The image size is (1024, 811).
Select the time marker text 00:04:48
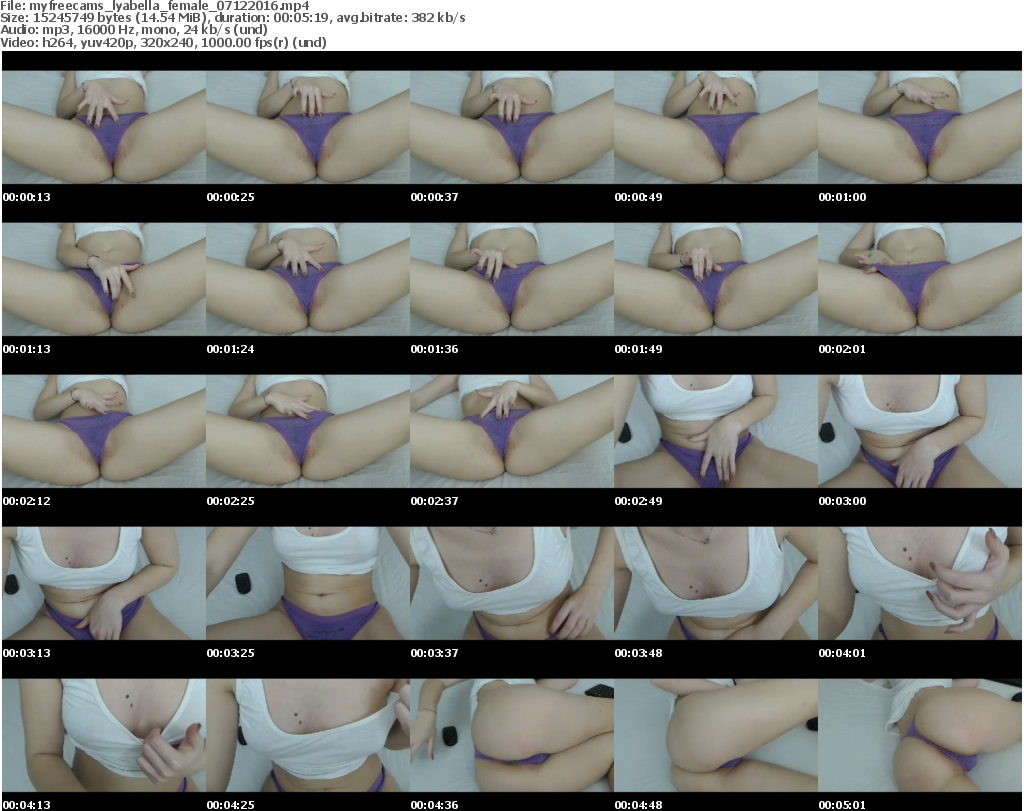pos(638,805)
